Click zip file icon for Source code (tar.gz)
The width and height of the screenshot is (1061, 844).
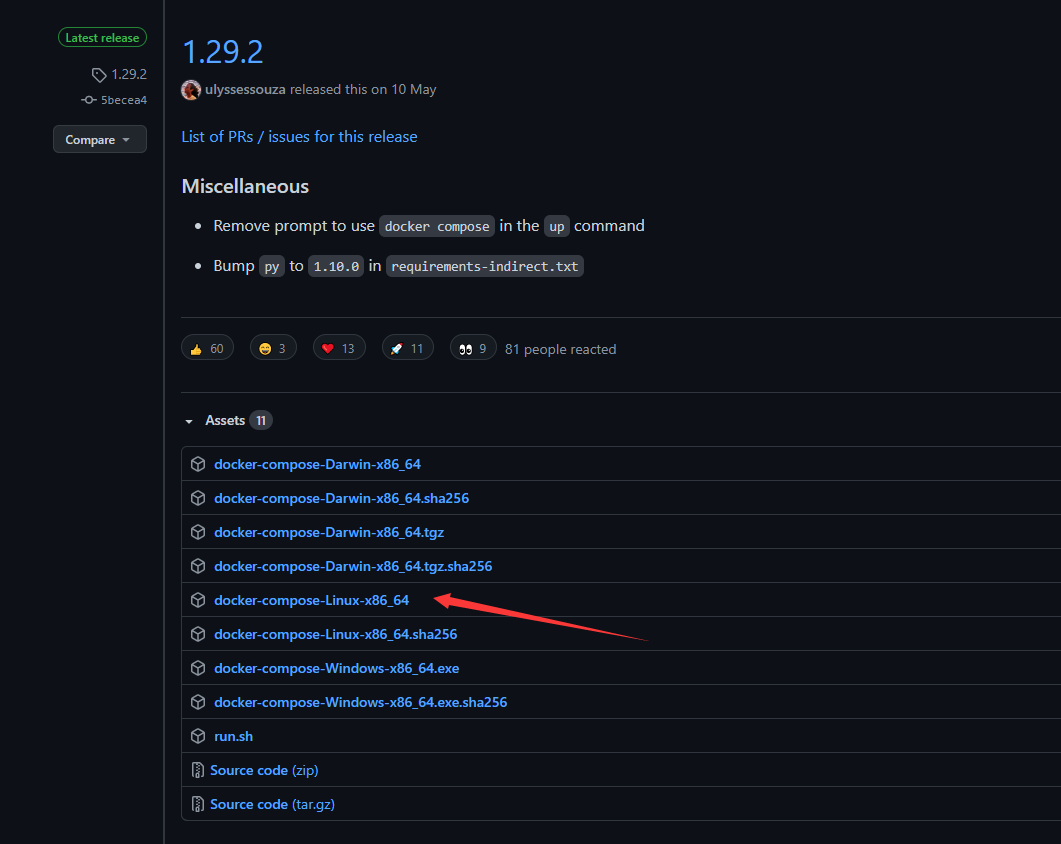point(198,804)
